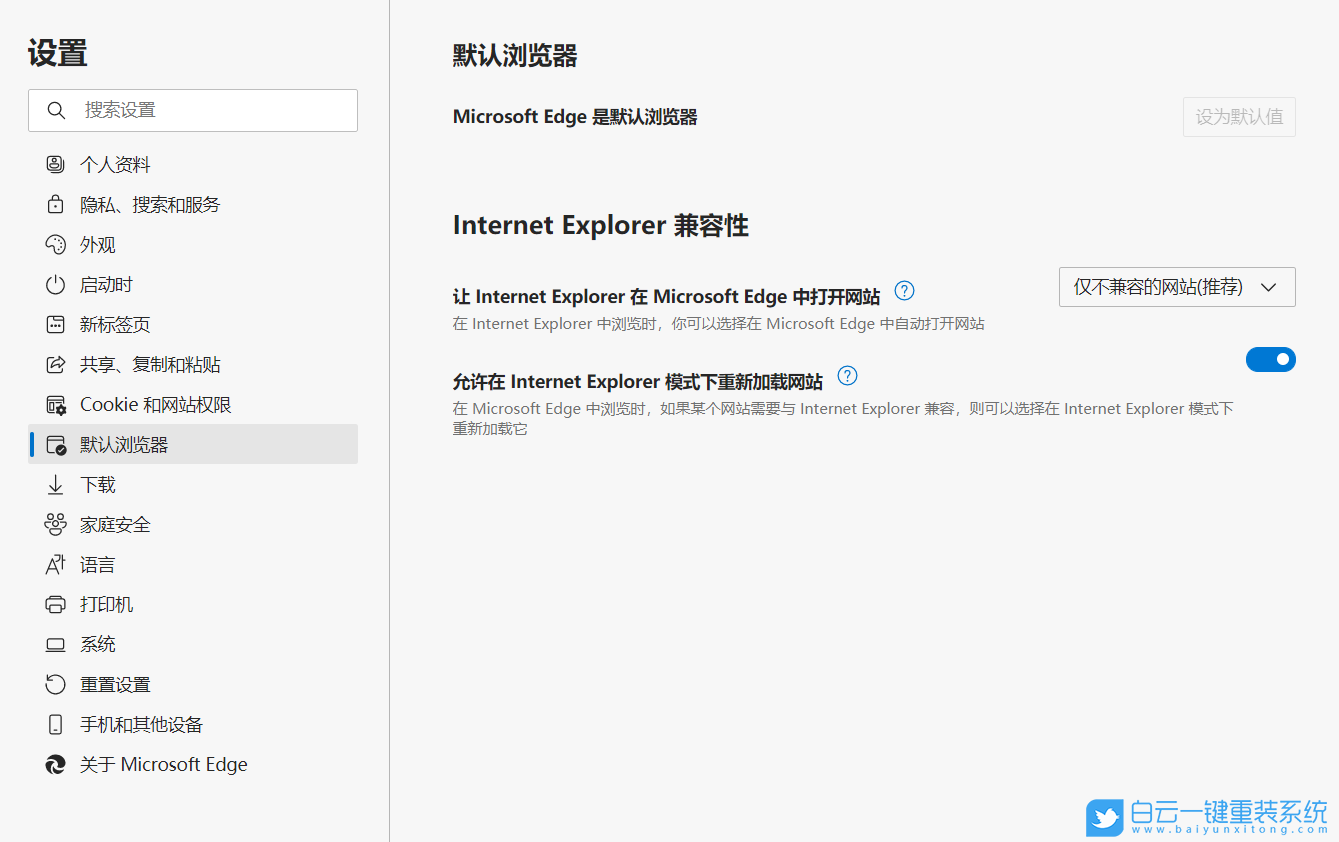Select the 打印机 printer icon

pos(55,604)
